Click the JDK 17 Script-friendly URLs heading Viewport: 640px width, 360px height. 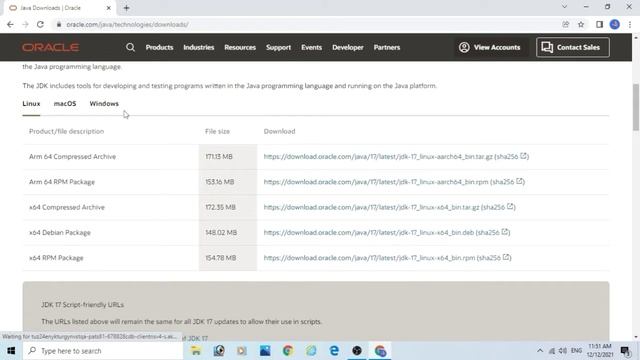[82, 304]
